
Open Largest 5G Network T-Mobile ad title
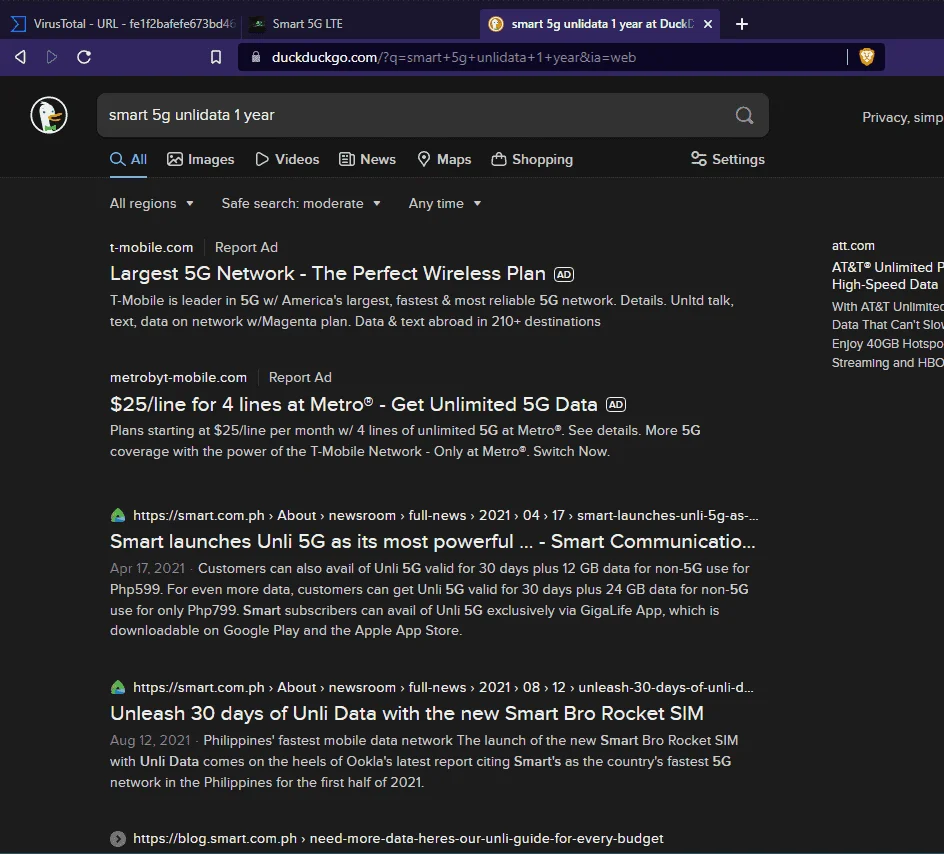point(328,274)
